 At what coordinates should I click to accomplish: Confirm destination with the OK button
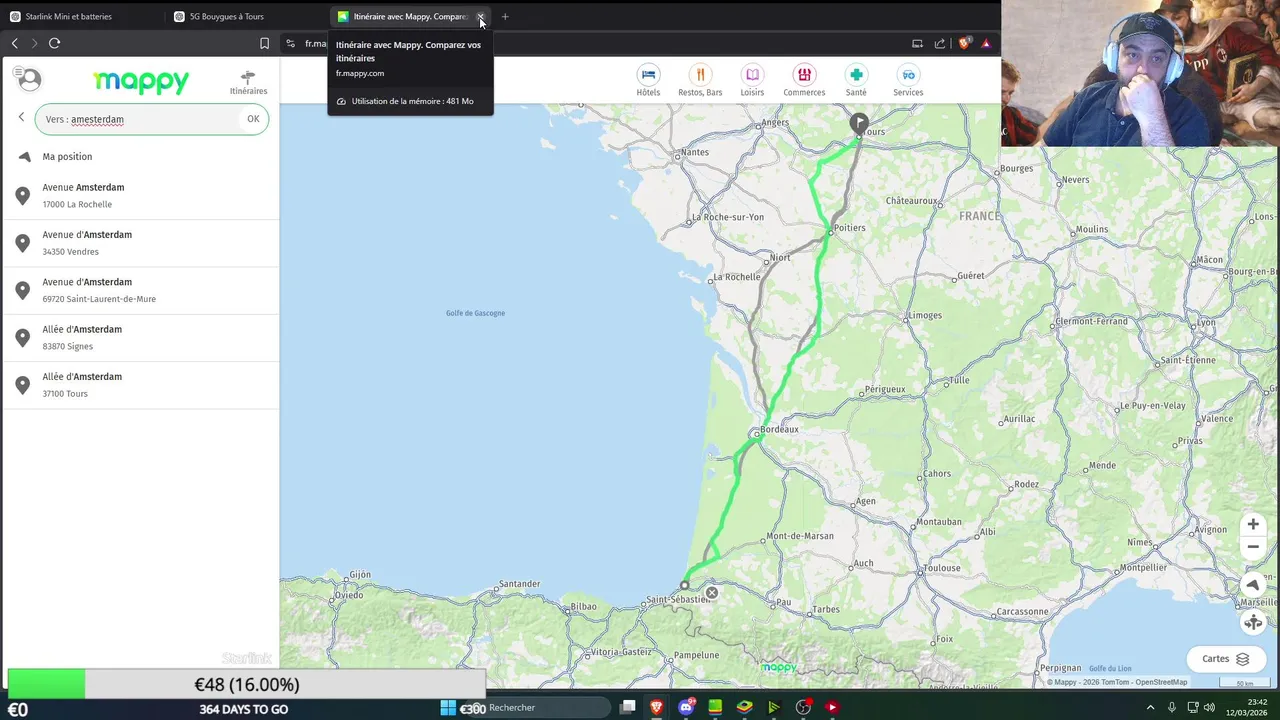point(253,119)
